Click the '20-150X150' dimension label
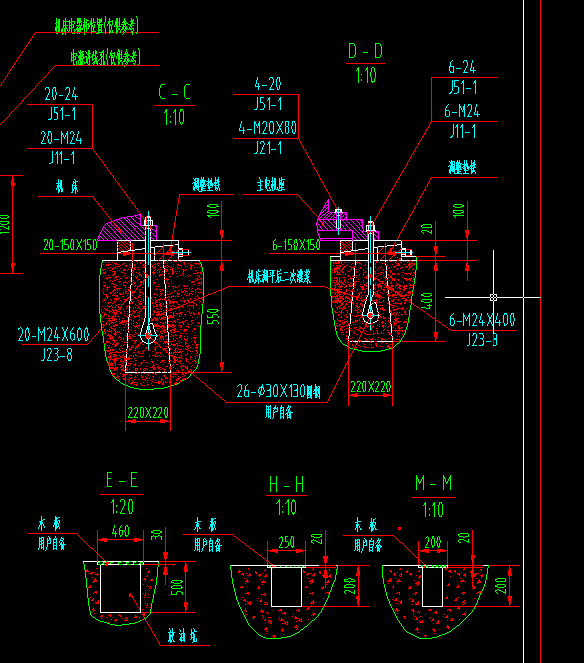 [70, 245]
